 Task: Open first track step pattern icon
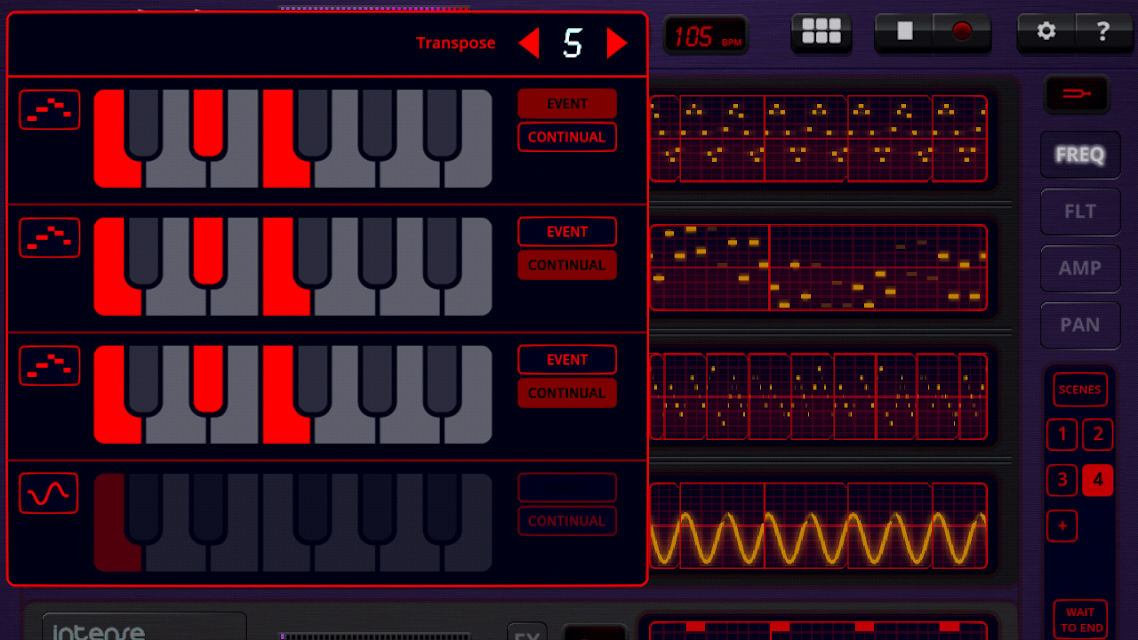49,110
